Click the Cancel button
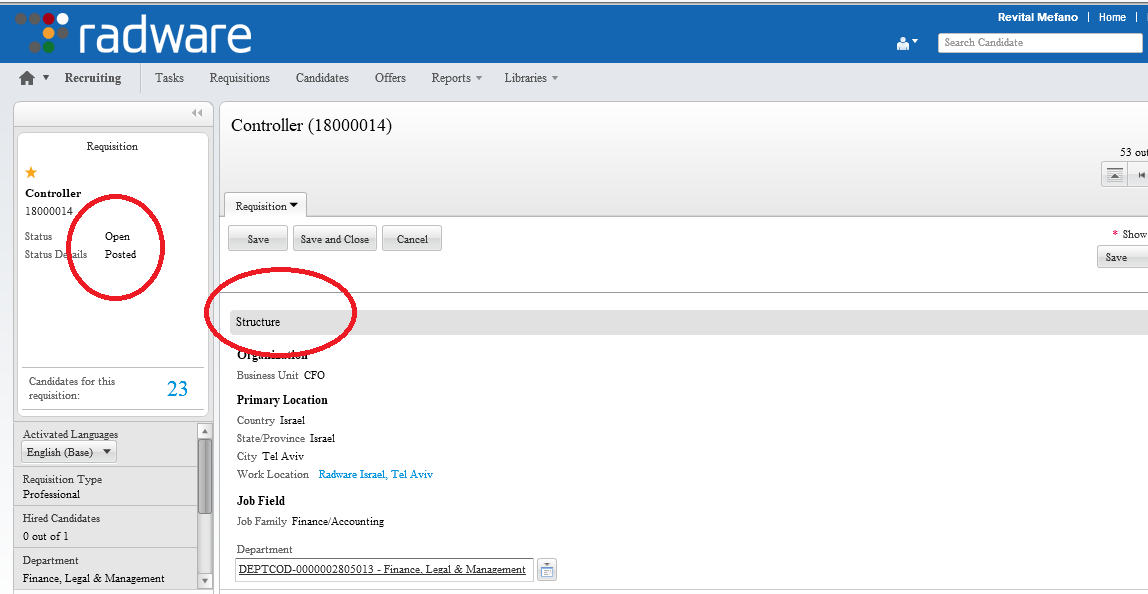This screenshot has width=1148, height=594. coord(411,238)
